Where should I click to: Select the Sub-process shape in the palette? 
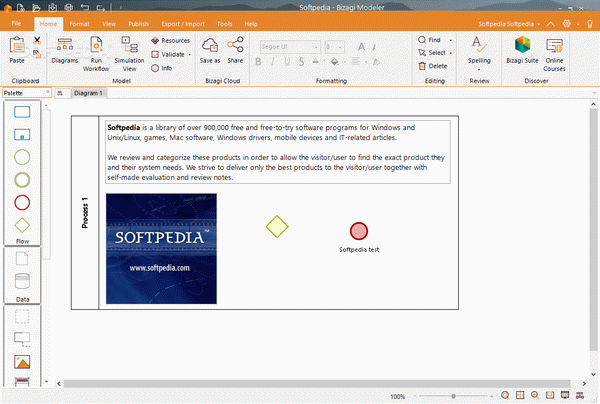click(x=22, y=135)
